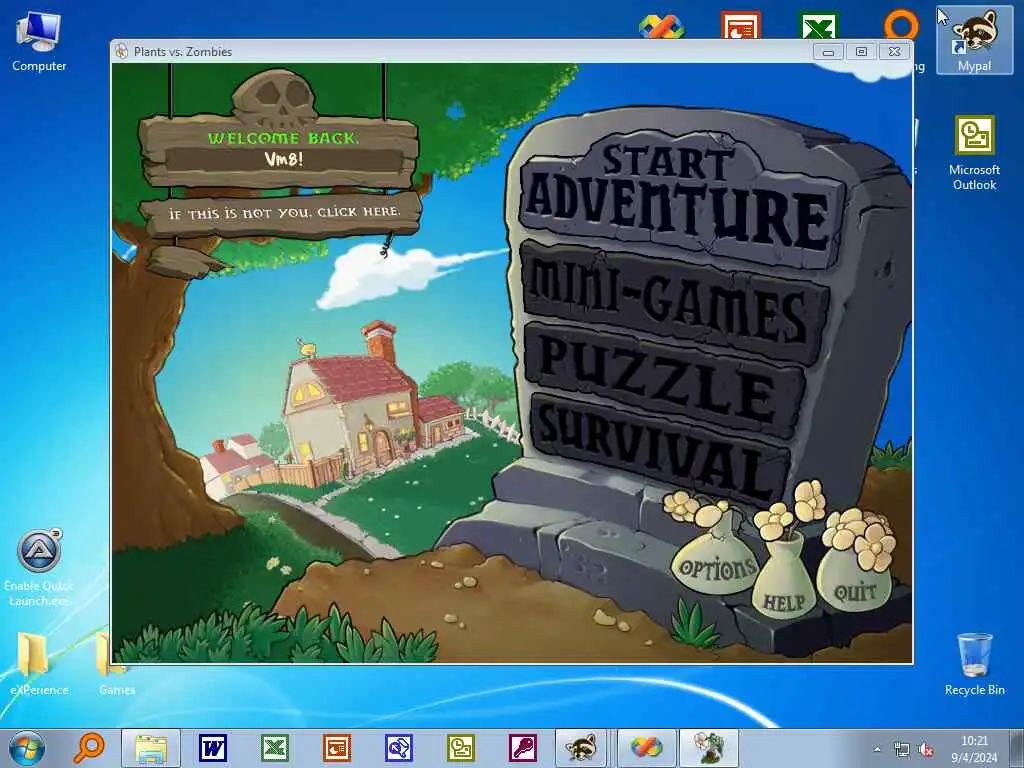
Task: Click the 'If this is not you' sign
Action: (281, 214)
